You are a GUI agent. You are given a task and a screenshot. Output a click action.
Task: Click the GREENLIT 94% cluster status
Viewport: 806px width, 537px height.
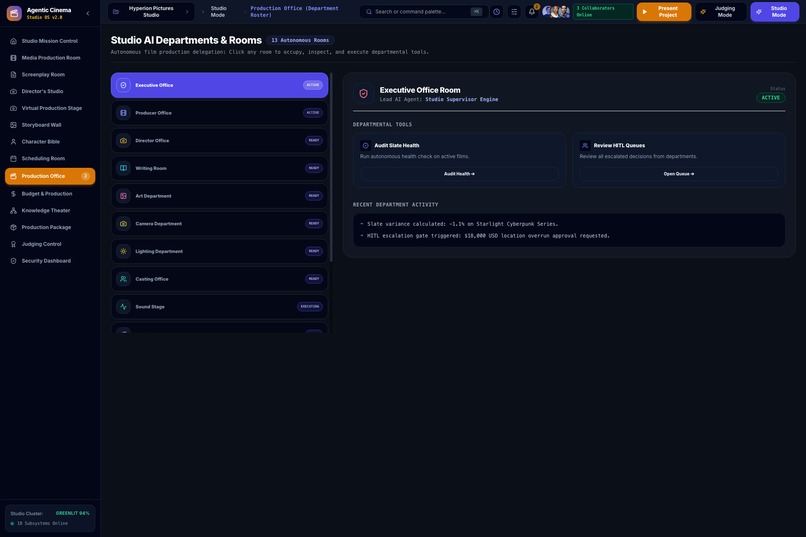click(72, 513)
